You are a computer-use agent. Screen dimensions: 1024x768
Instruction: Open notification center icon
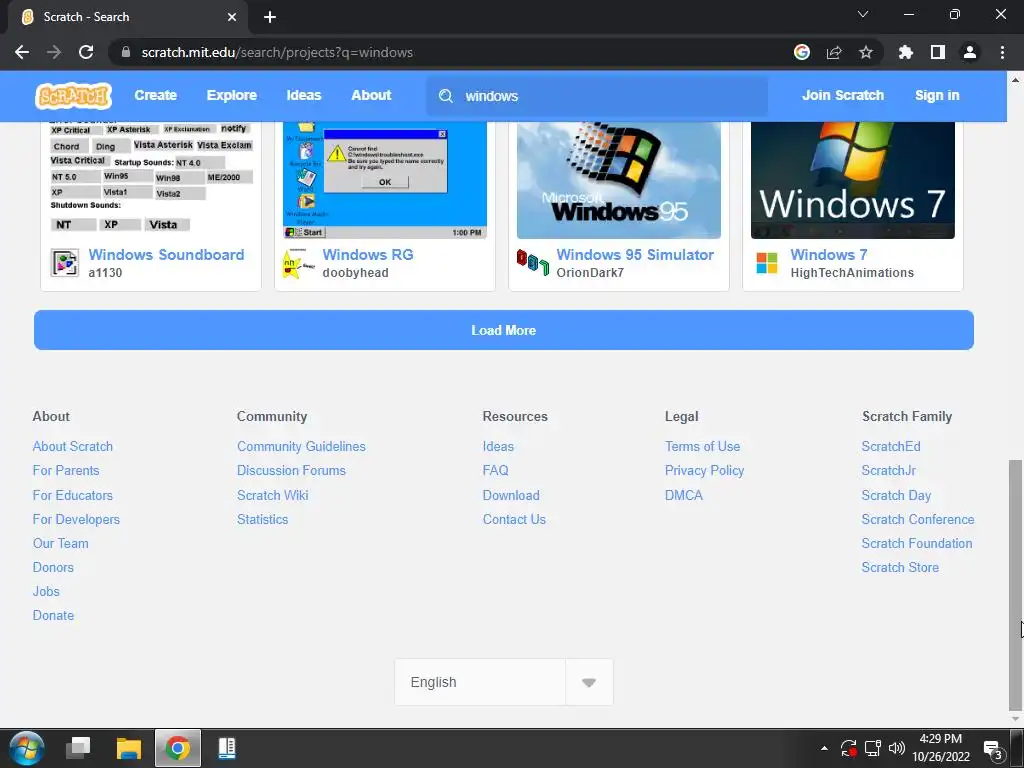993,749
